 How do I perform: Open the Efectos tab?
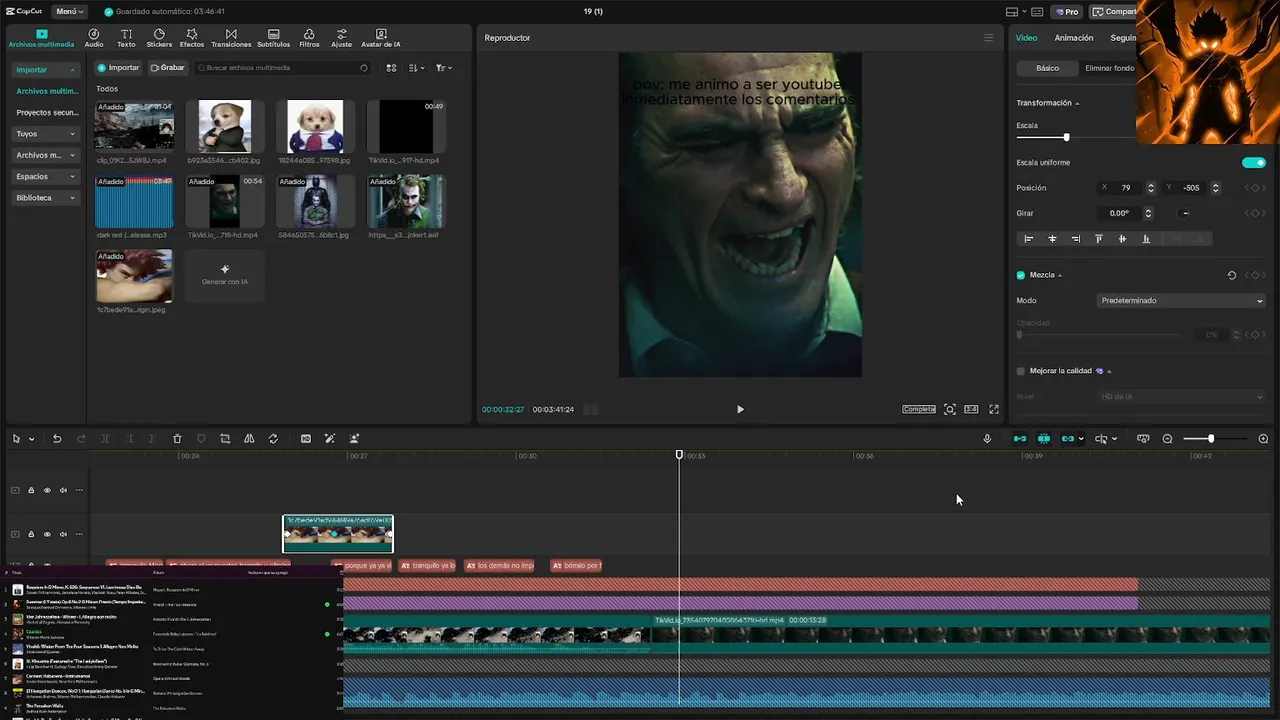point(192,38)
